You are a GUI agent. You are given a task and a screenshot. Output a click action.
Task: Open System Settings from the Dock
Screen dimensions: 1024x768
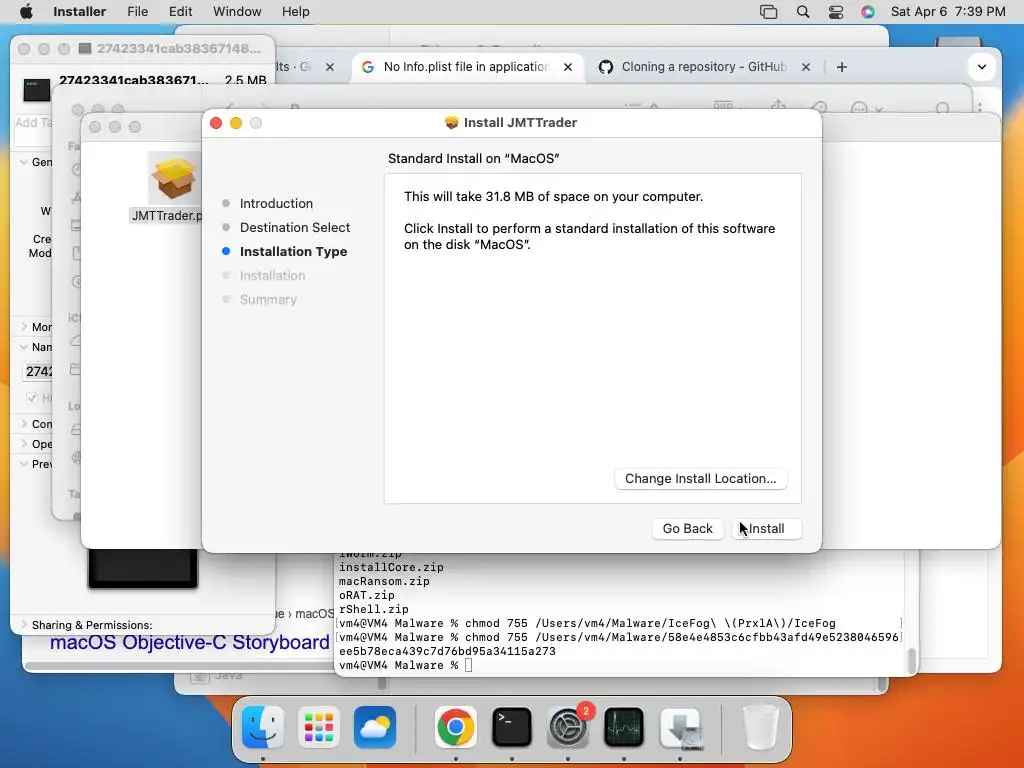pos(568,727)
